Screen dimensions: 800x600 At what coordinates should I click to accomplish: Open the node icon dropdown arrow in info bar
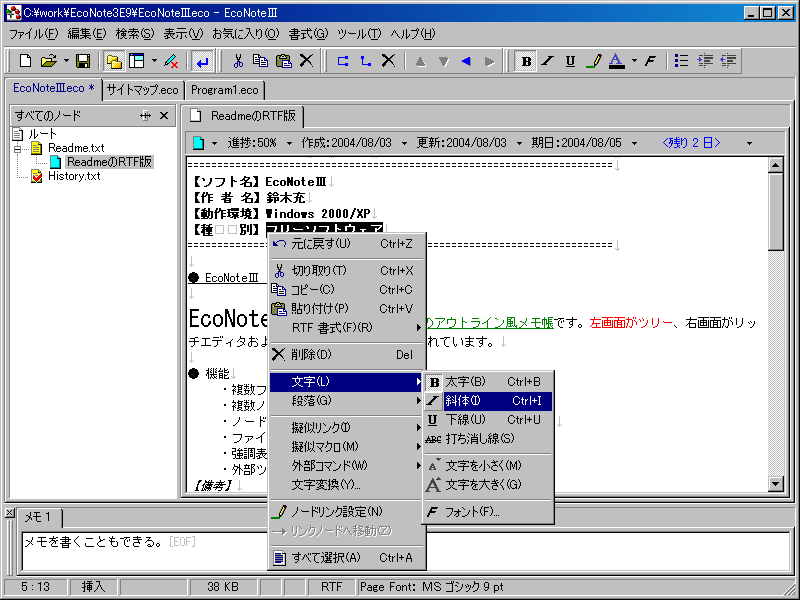(214, 143)
